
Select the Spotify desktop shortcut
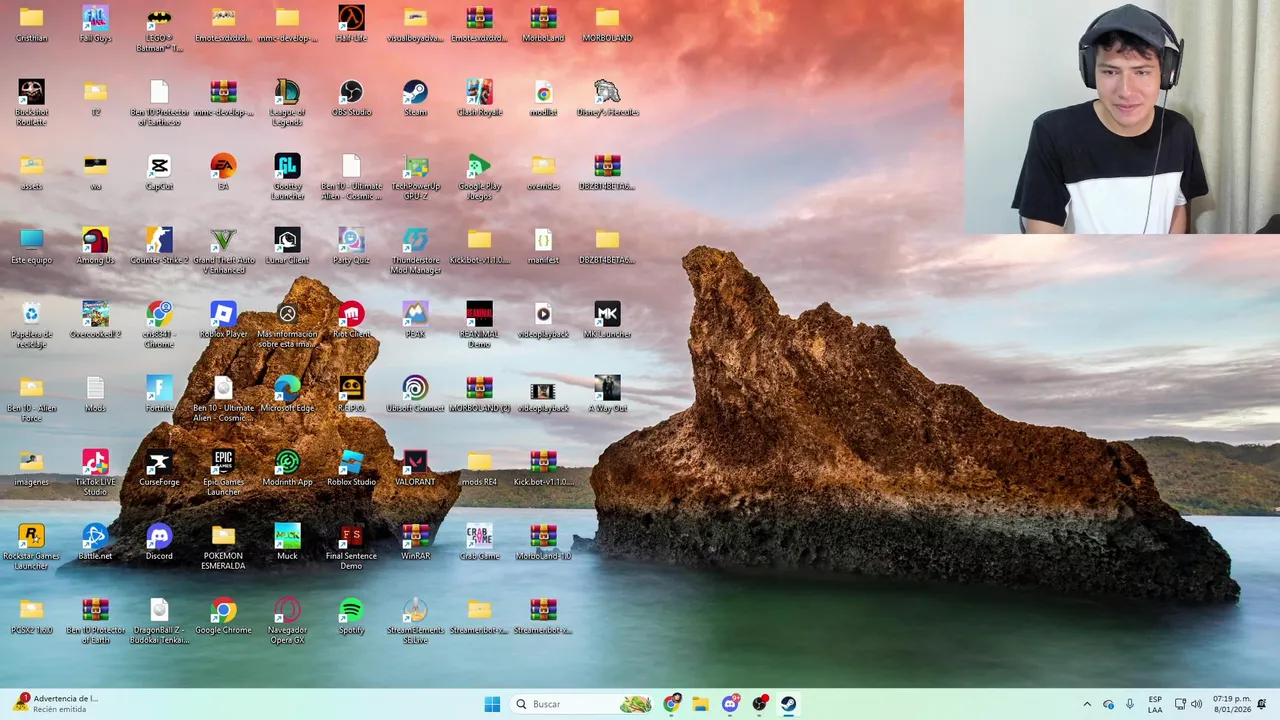[x=351, y=617]
